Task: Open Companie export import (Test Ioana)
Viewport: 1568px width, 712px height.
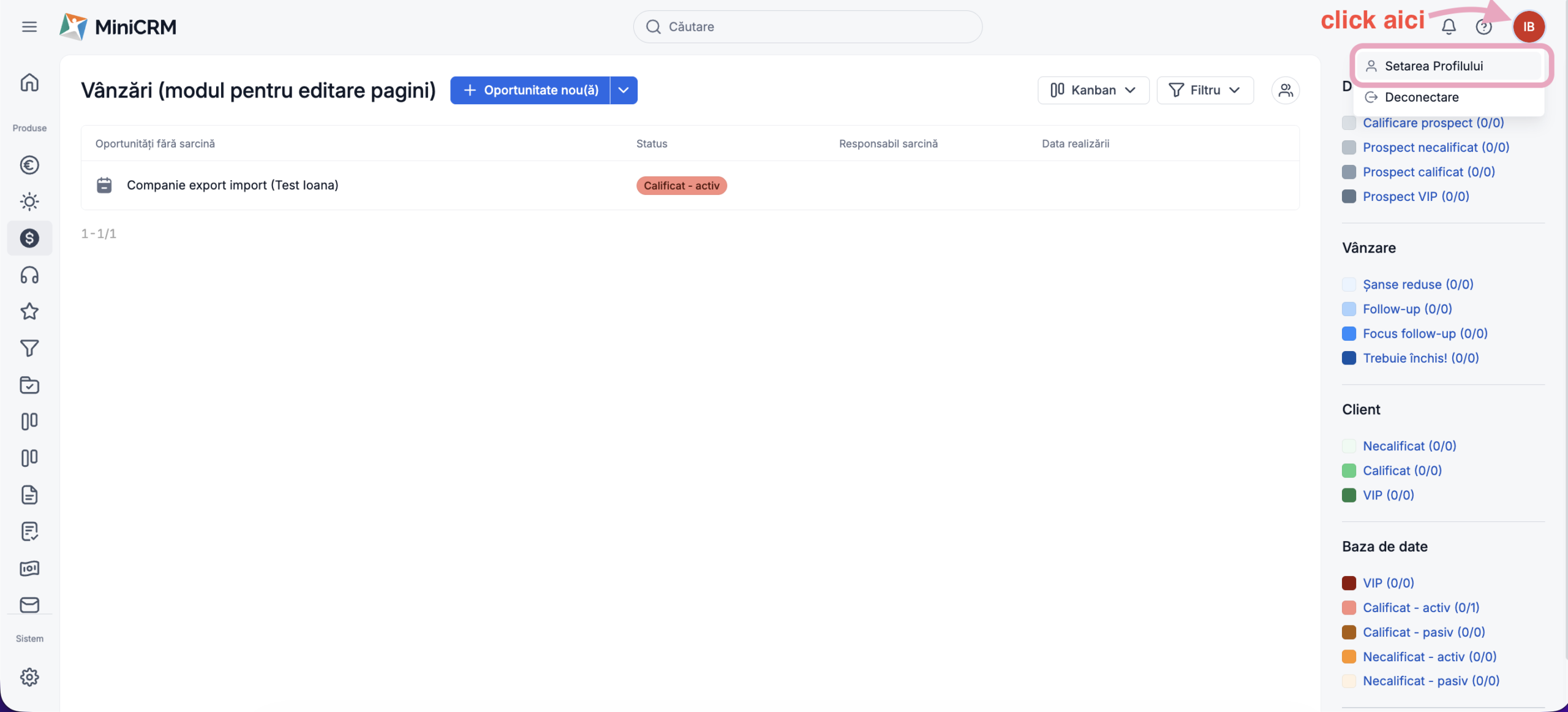Action: click(232, 185)
